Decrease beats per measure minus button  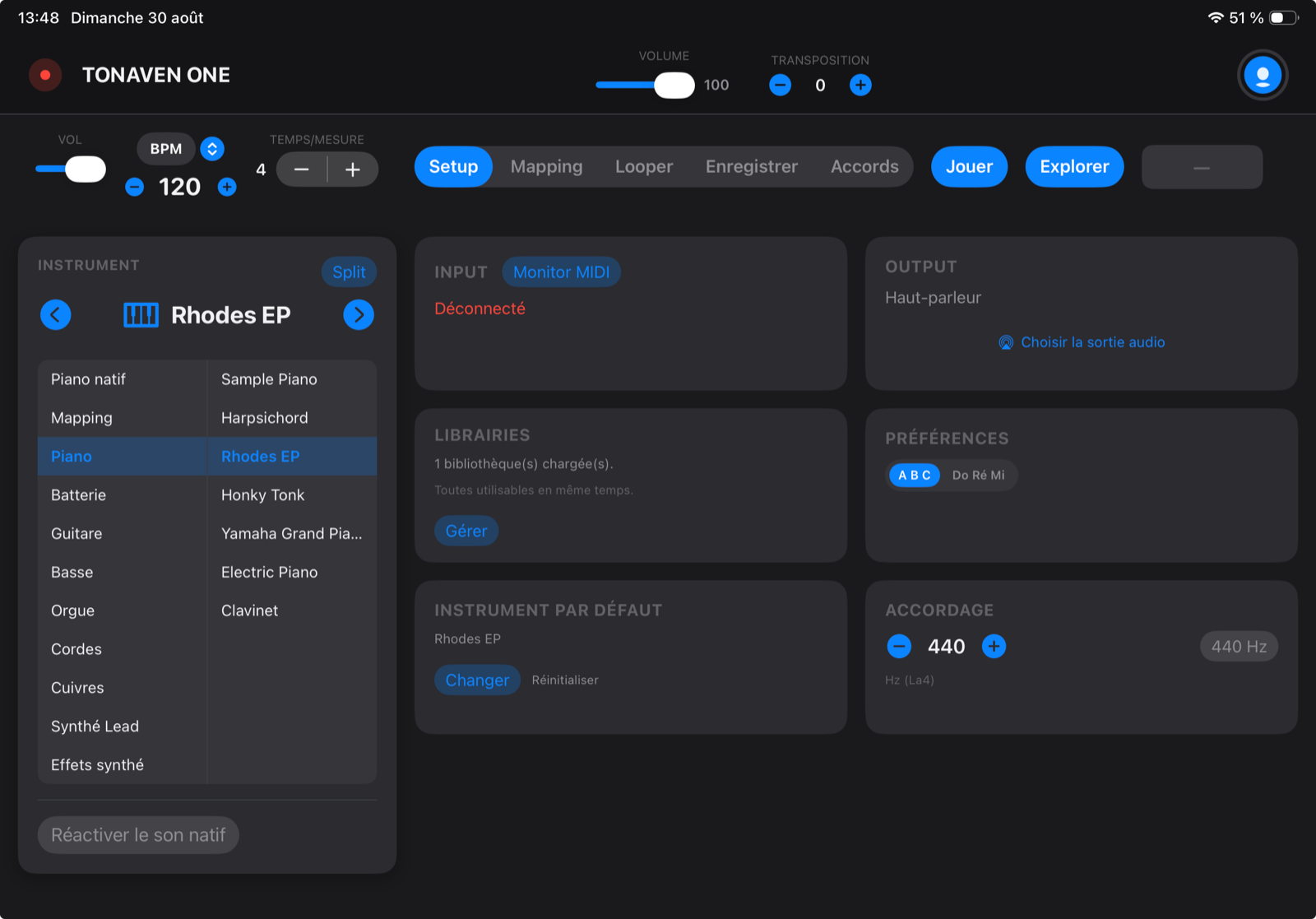click(x=301, y=169)
